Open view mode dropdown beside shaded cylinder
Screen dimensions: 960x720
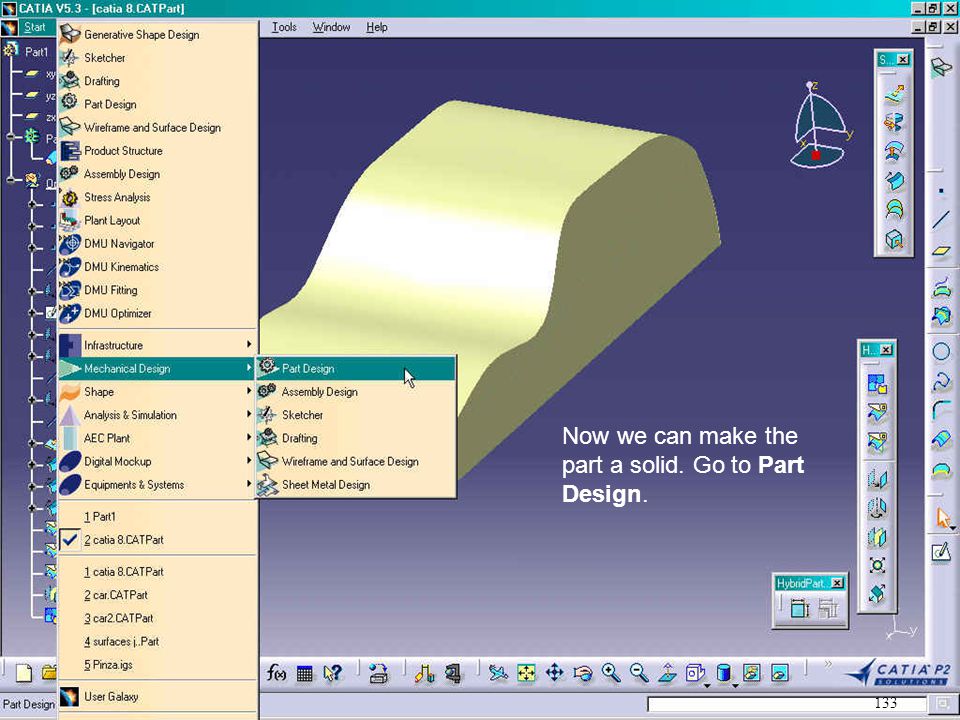coord(735,684)
